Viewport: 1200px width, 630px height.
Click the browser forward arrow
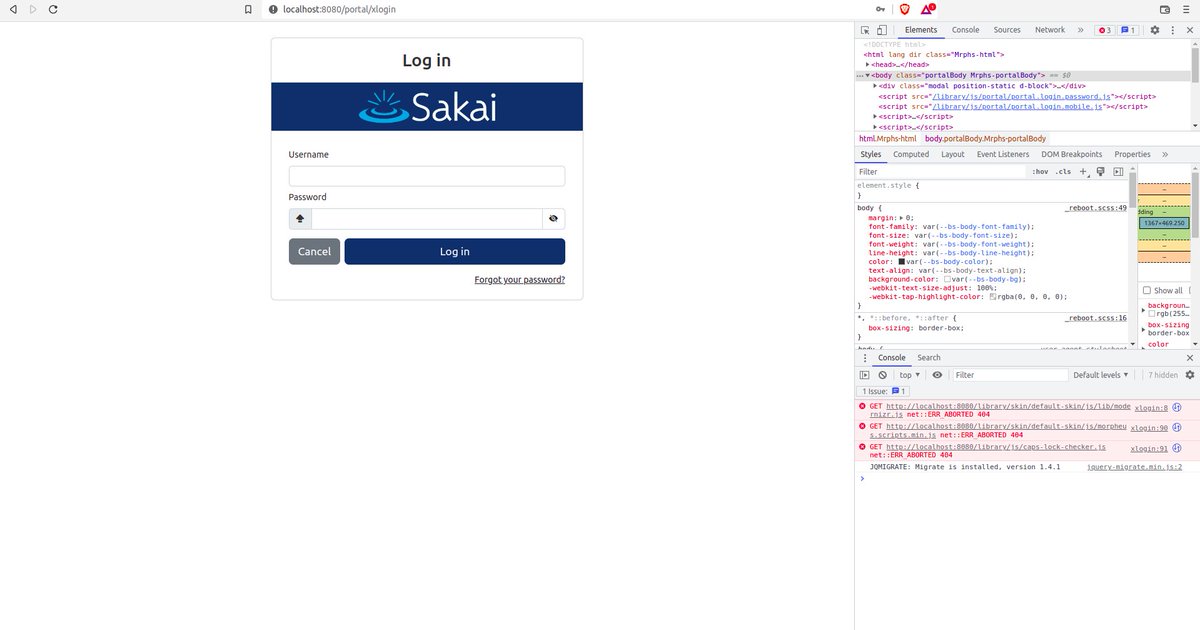(x=32, y=9)
